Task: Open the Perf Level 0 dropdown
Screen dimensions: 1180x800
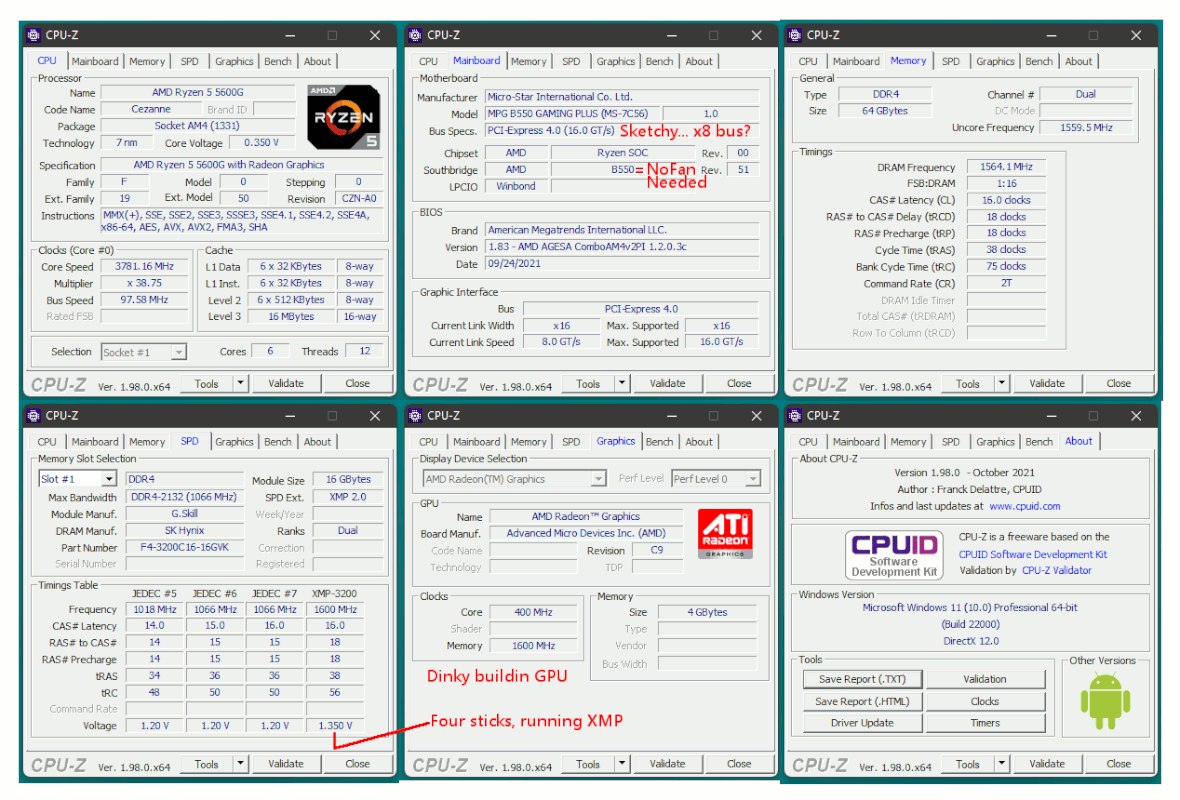Action: 753,479
